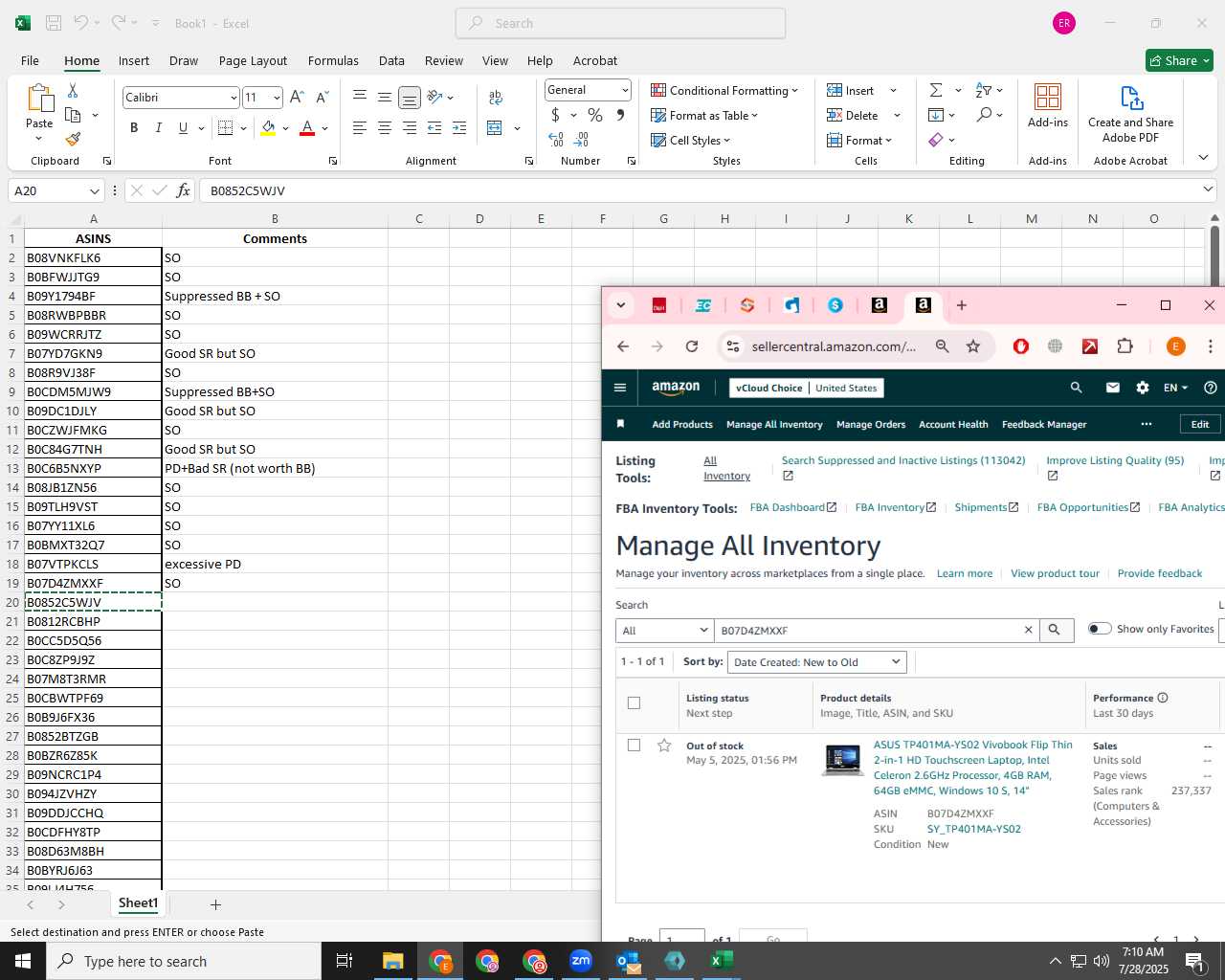Click search magnifier button beside ASIN field
The height and width of the screenshot is (980, 1225).
[x=1054, y=630]
